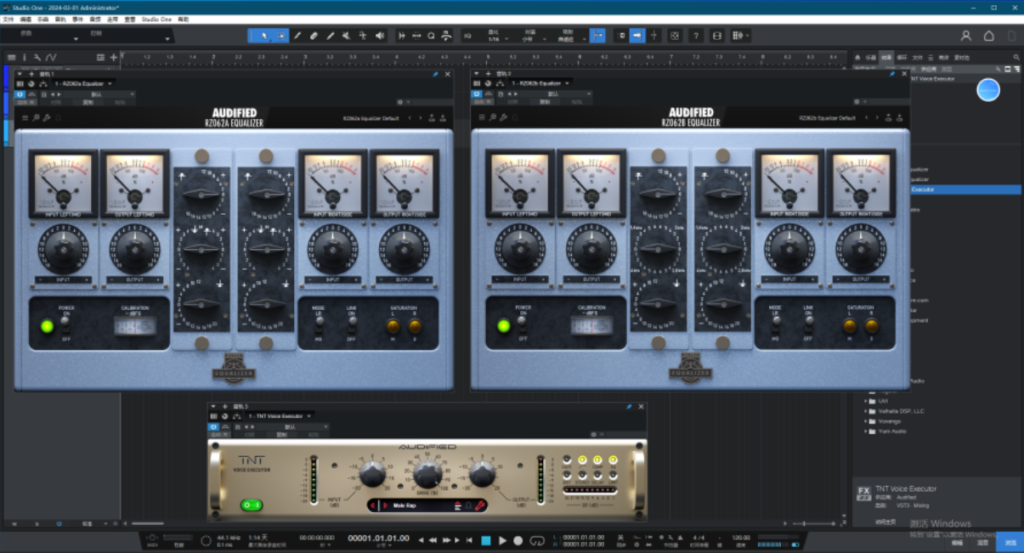Click the left Input knob on RZ062A Equalizer
This screenshot has height=553, width=1024.
(x=64, y=247)
